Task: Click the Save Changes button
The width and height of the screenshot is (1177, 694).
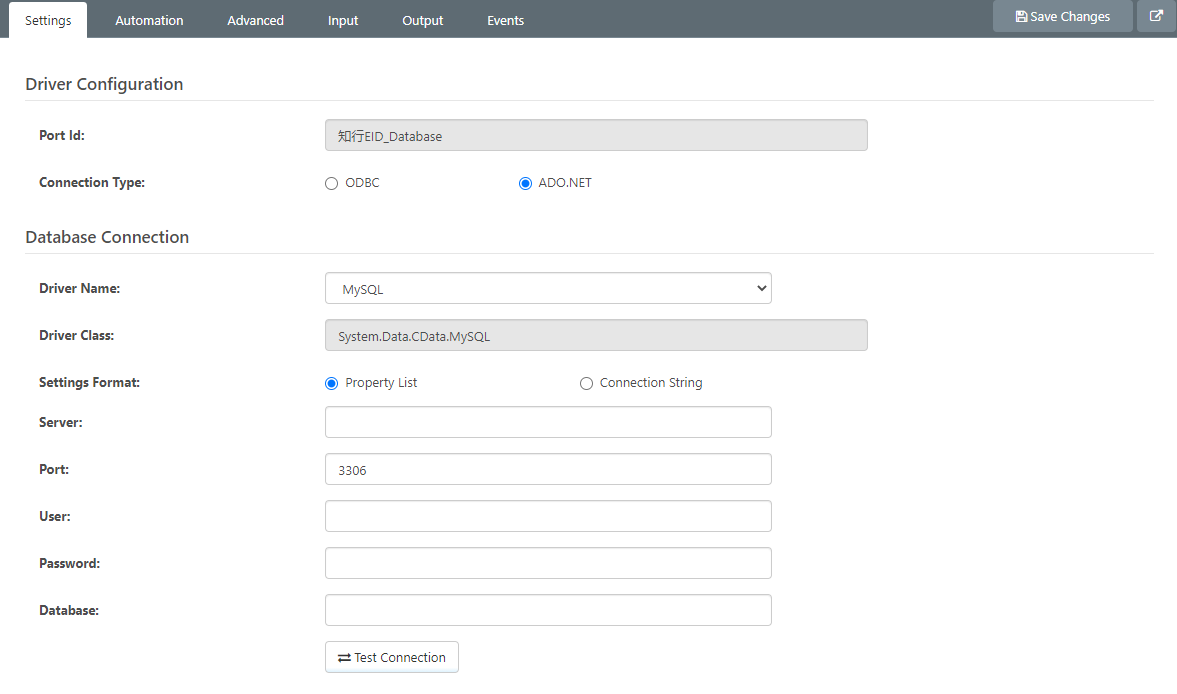Action: coord(1062,16)
